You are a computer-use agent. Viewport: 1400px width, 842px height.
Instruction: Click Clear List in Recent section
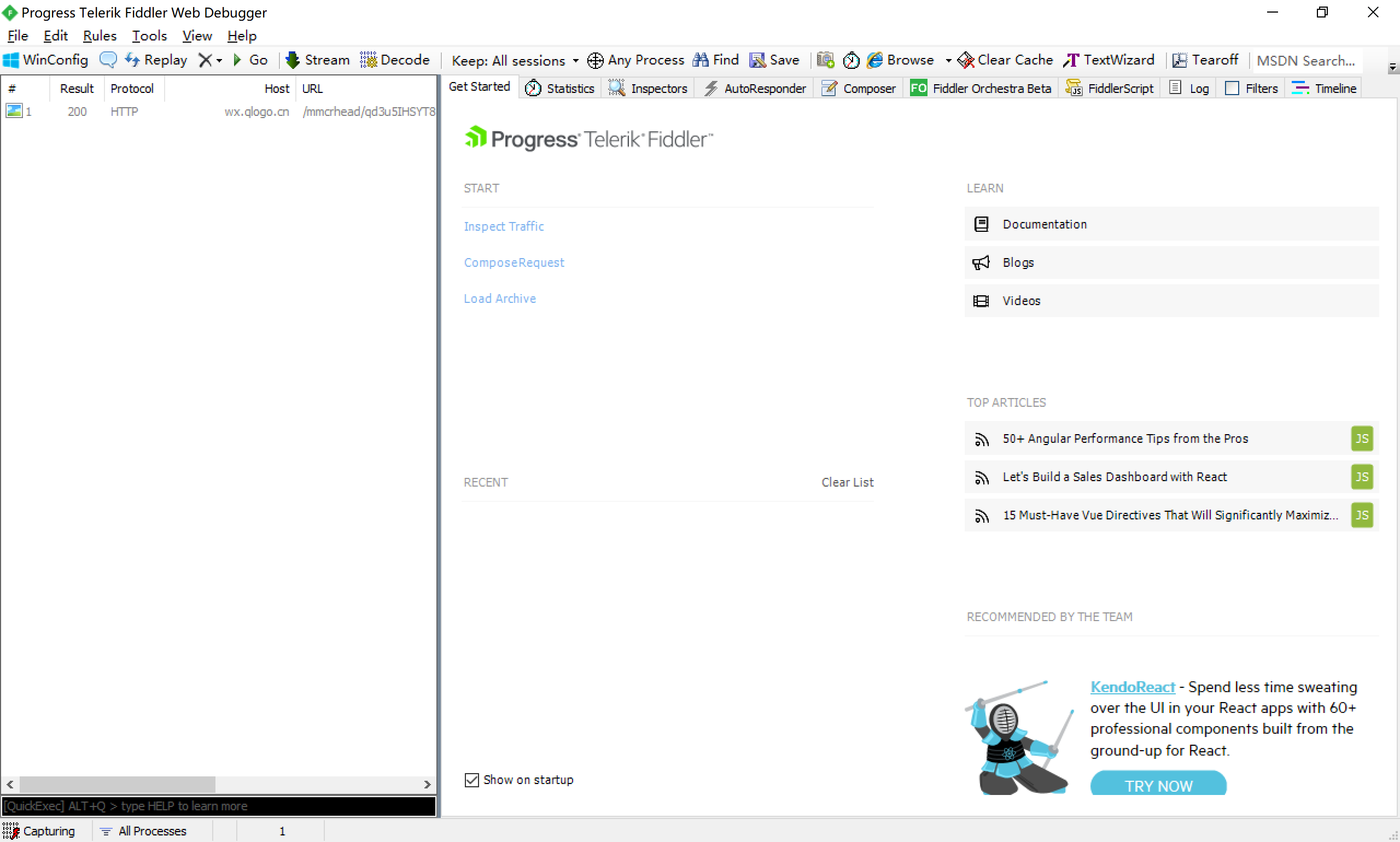click(847, 482)
